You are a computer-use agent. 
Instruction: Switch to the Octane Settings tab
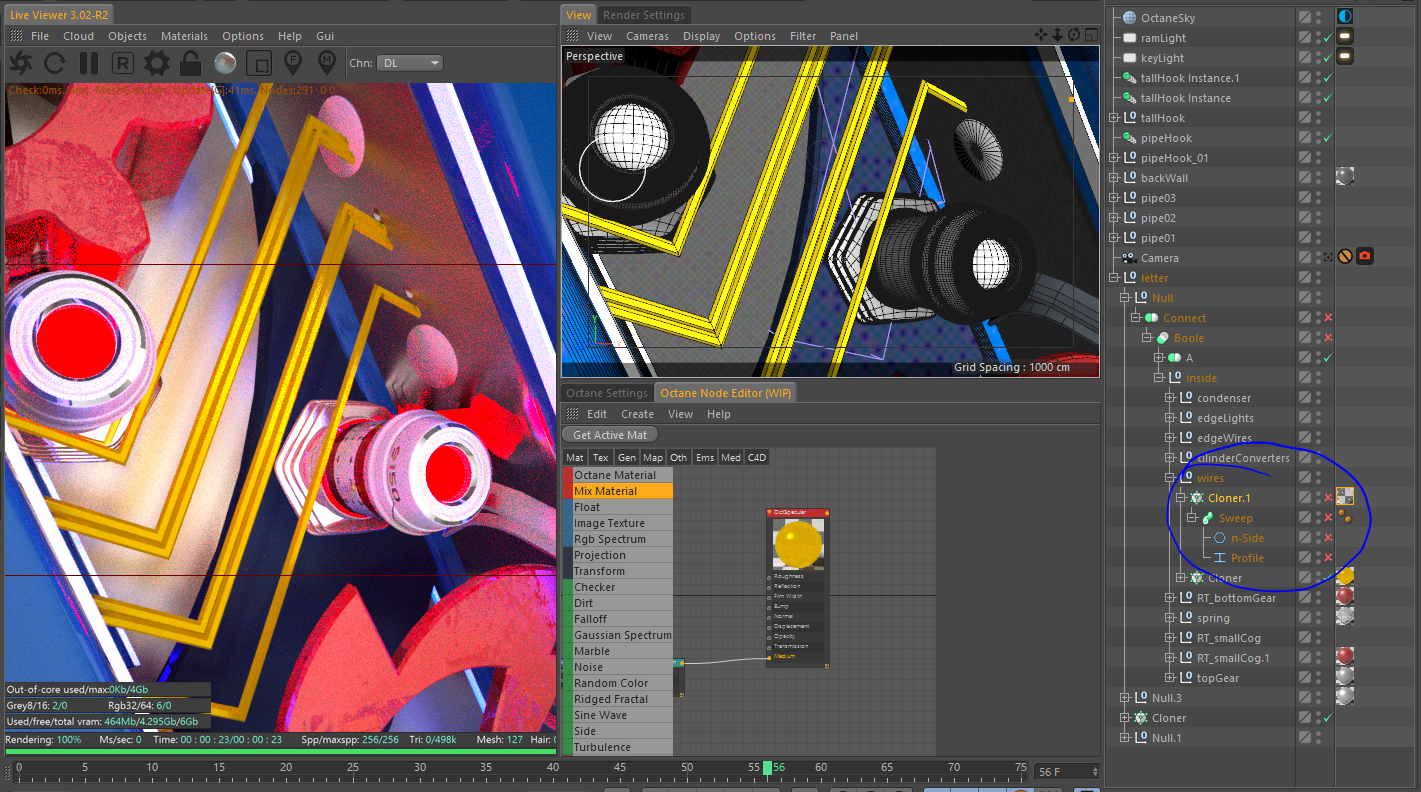(x=607, y=393)
